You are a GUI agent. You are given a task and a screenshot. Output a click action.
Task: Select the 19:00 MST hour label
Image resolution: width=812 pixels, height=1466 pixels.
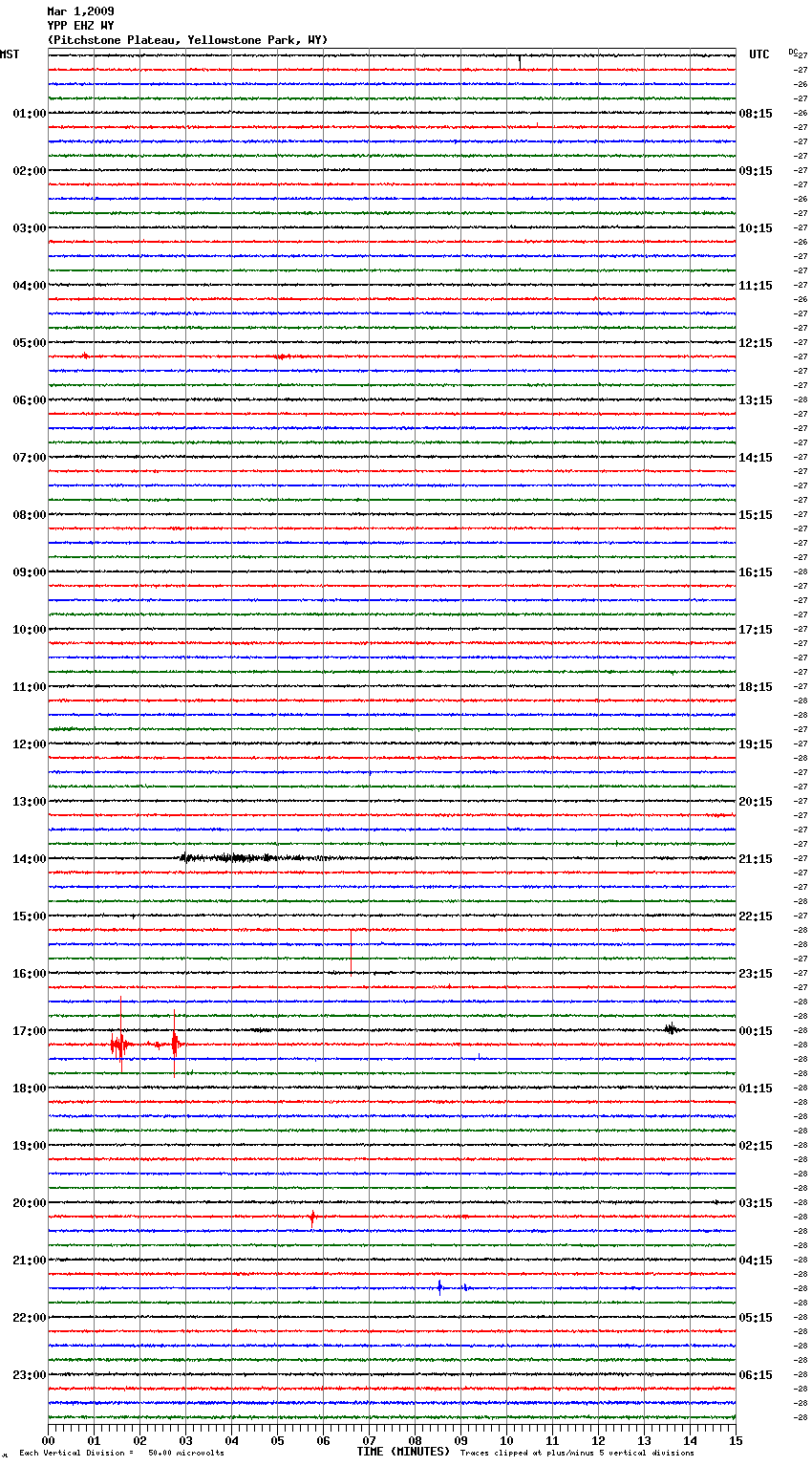tap(30, 1146)
